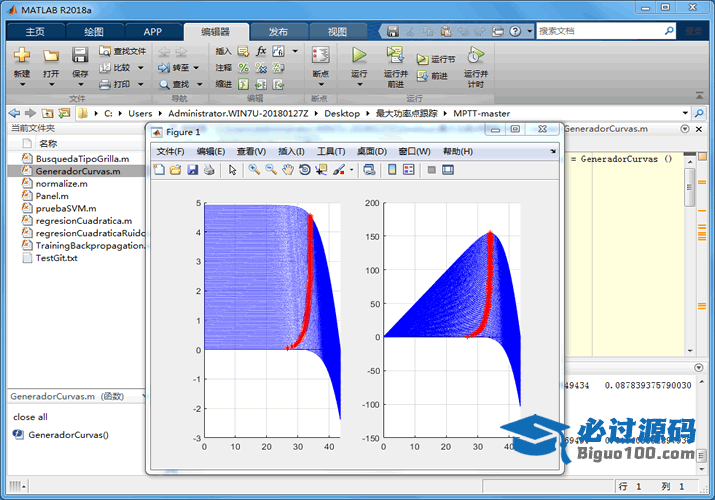Click the 转至 (Go To) button
Image resolution: width=715 pixels, height=500 pixels.
click(x=173, y=67)
